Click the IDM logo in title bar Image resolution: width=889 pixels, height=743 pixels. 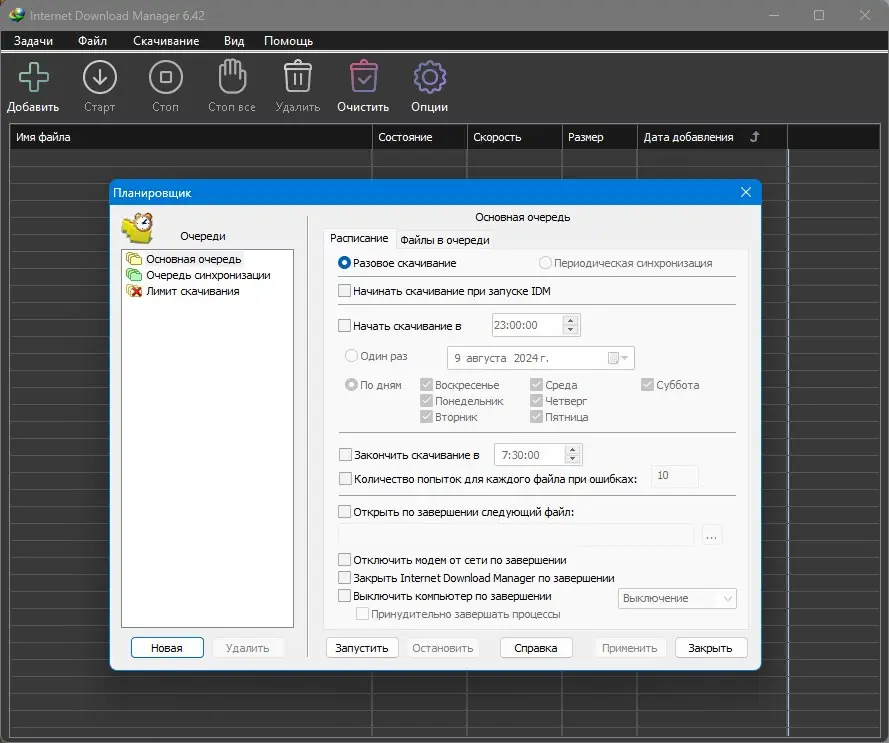pos(16,15)
